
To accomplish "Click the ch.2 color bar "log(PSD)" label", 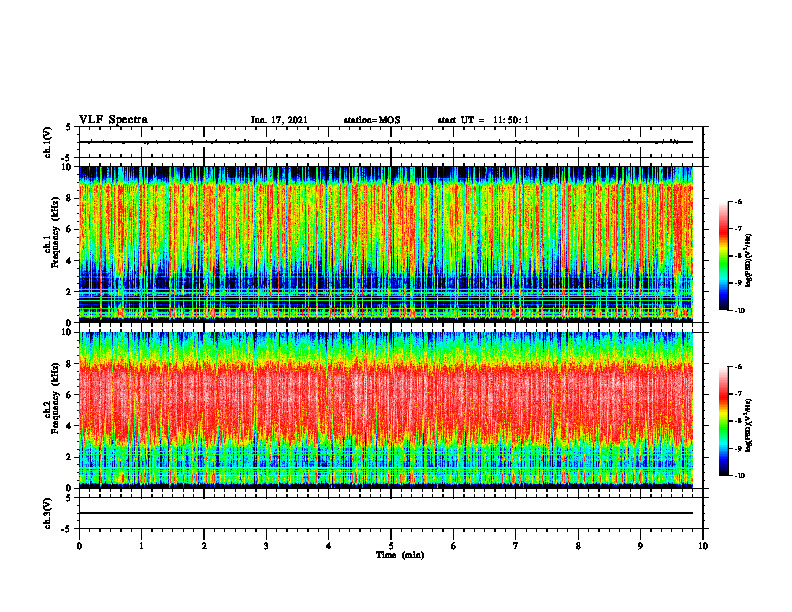I will tap(749, 426).
